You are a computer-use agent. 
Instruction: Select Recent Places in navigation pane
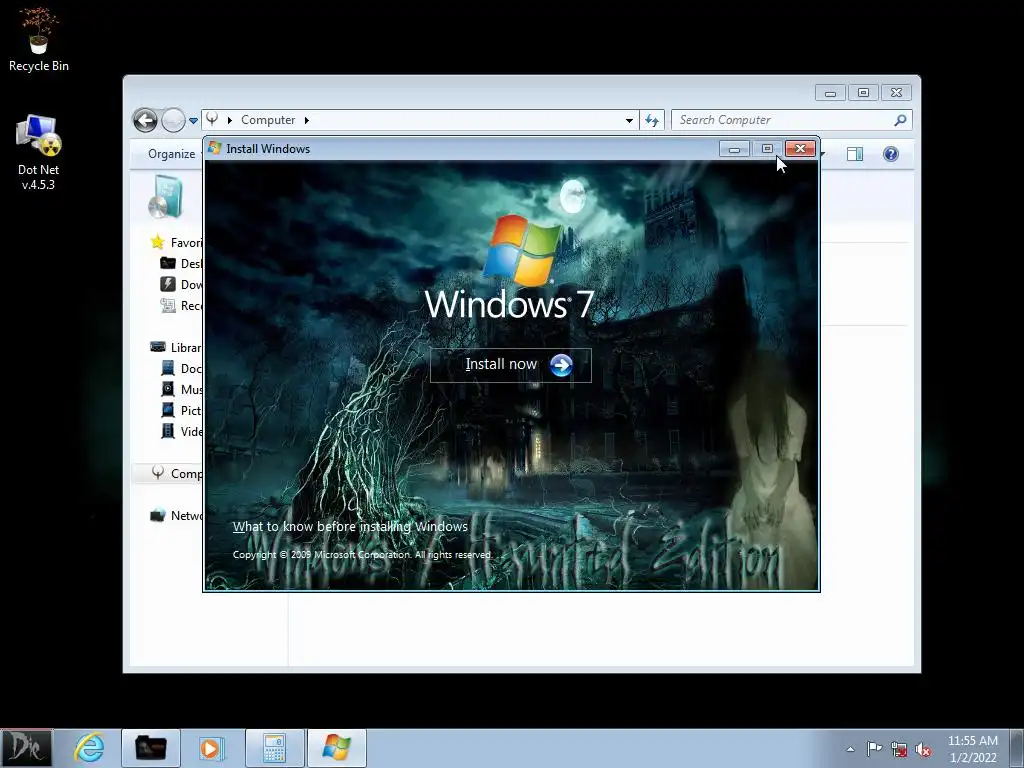(x=182, y=306)
